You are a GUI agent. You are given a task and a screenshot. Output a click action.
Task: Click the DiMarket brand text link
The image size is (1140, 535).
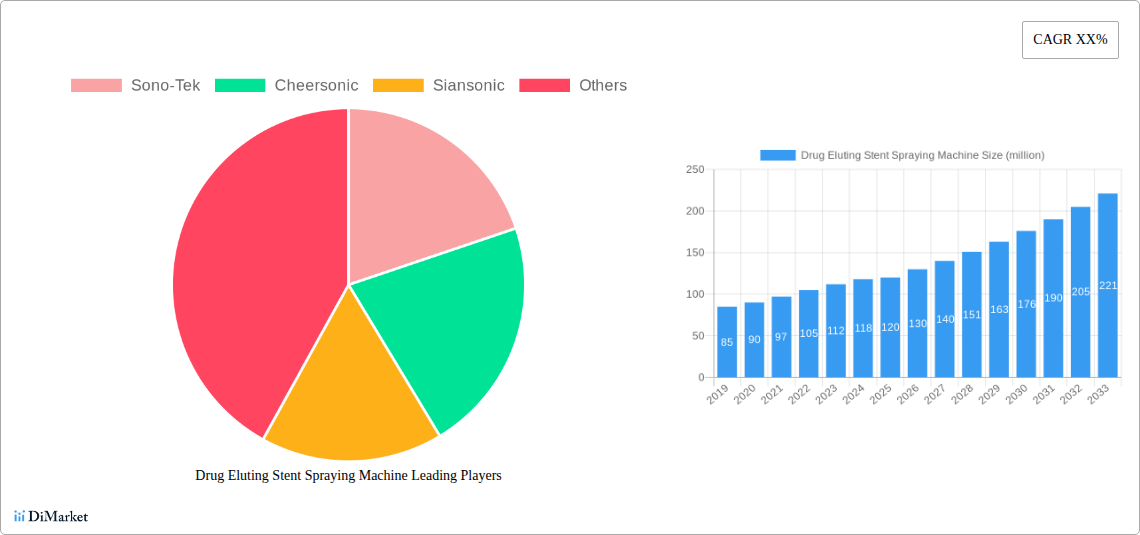[x=58, y=517]
